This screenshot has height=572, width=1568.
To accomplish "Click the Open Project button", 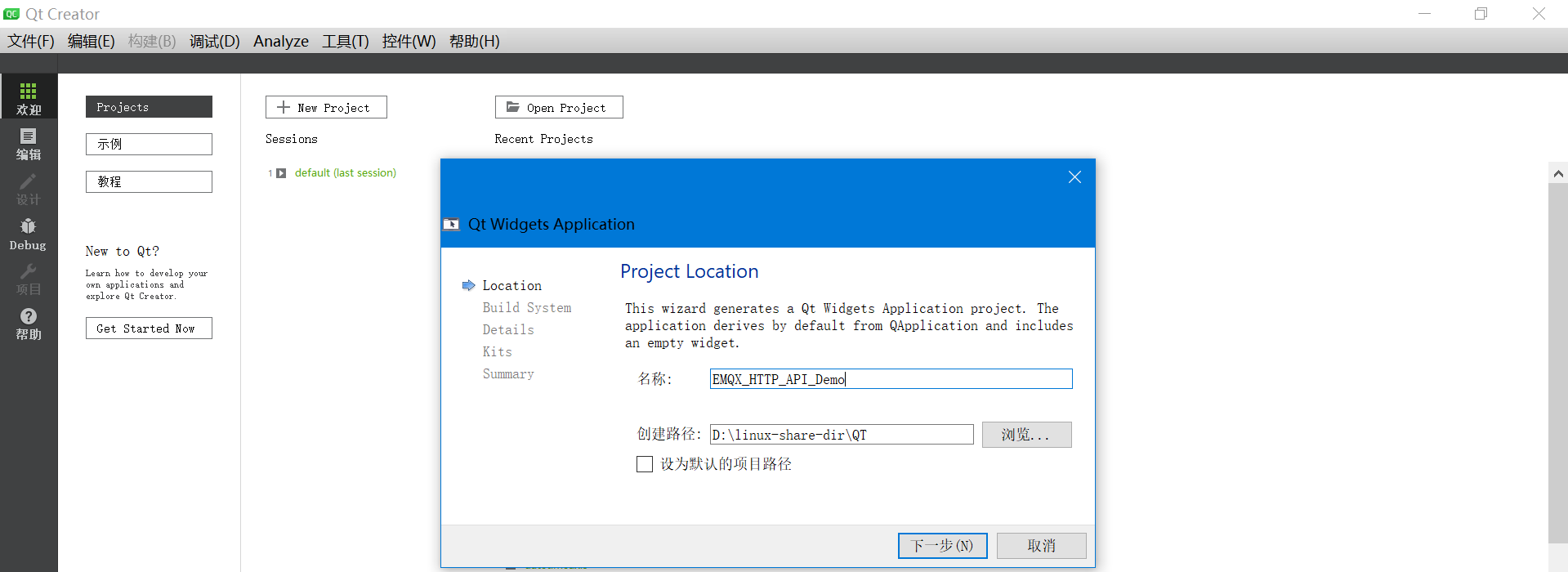I will [x=559, y=107].
